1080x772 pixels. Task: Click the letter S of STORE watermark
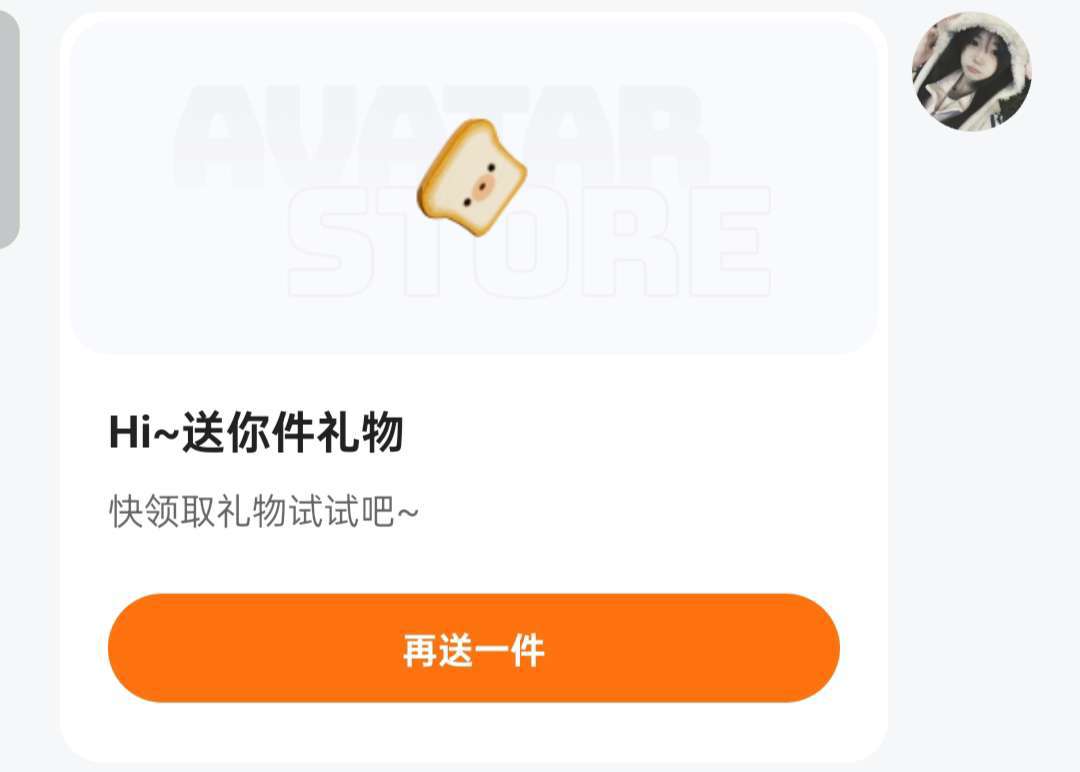coord(329,241)
